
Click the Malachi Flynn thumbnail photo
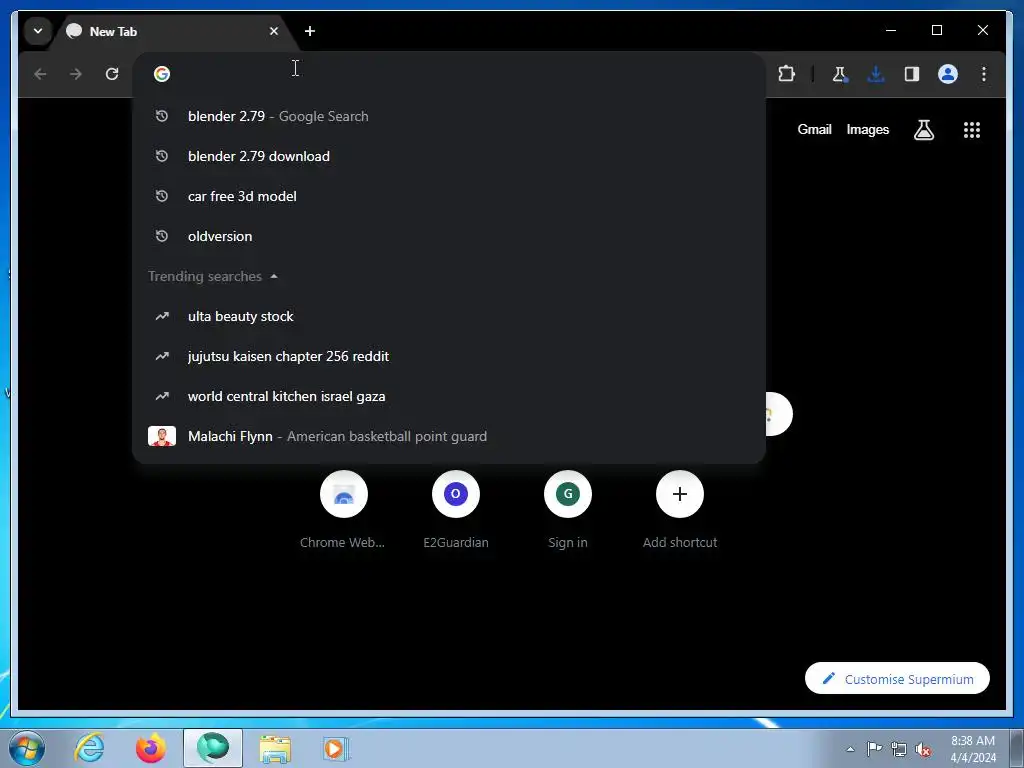click(x=162, y=436)
